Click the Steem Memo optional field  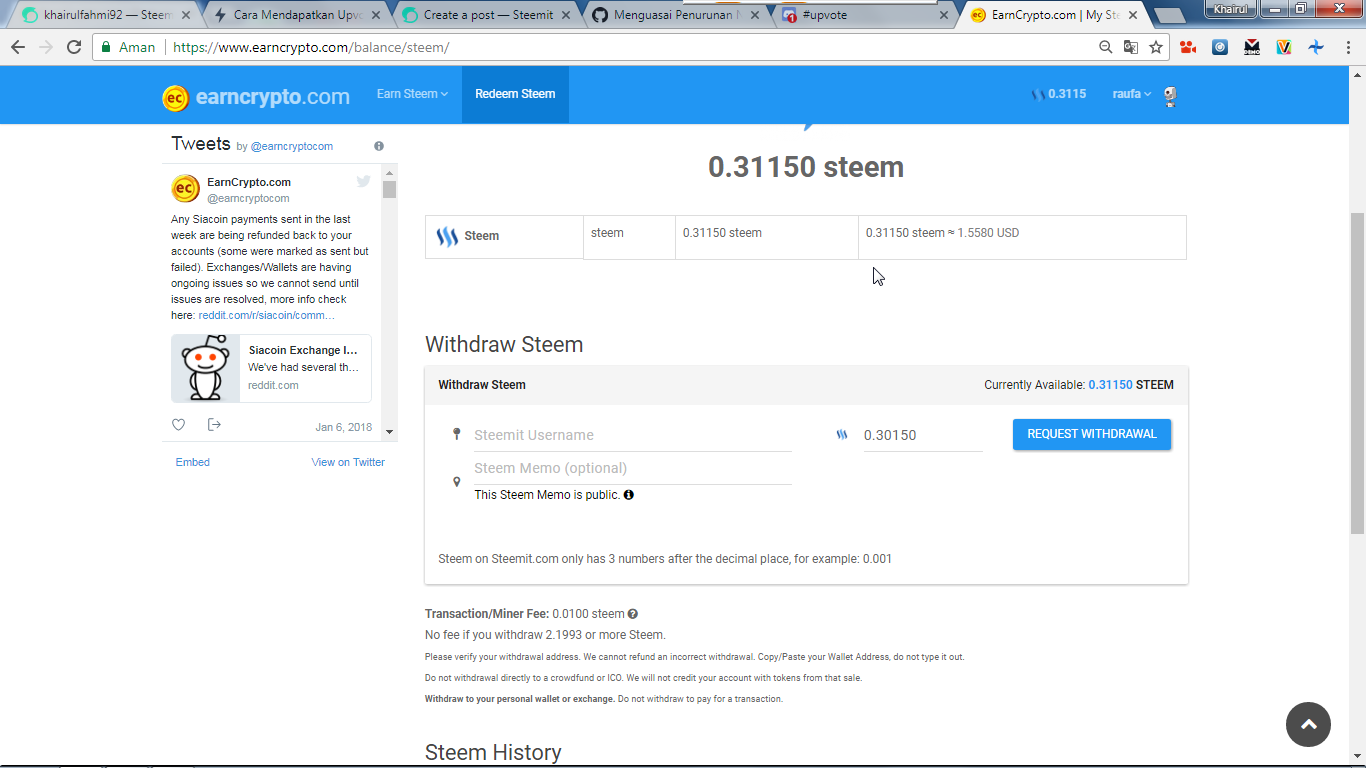tap(632, 468)
